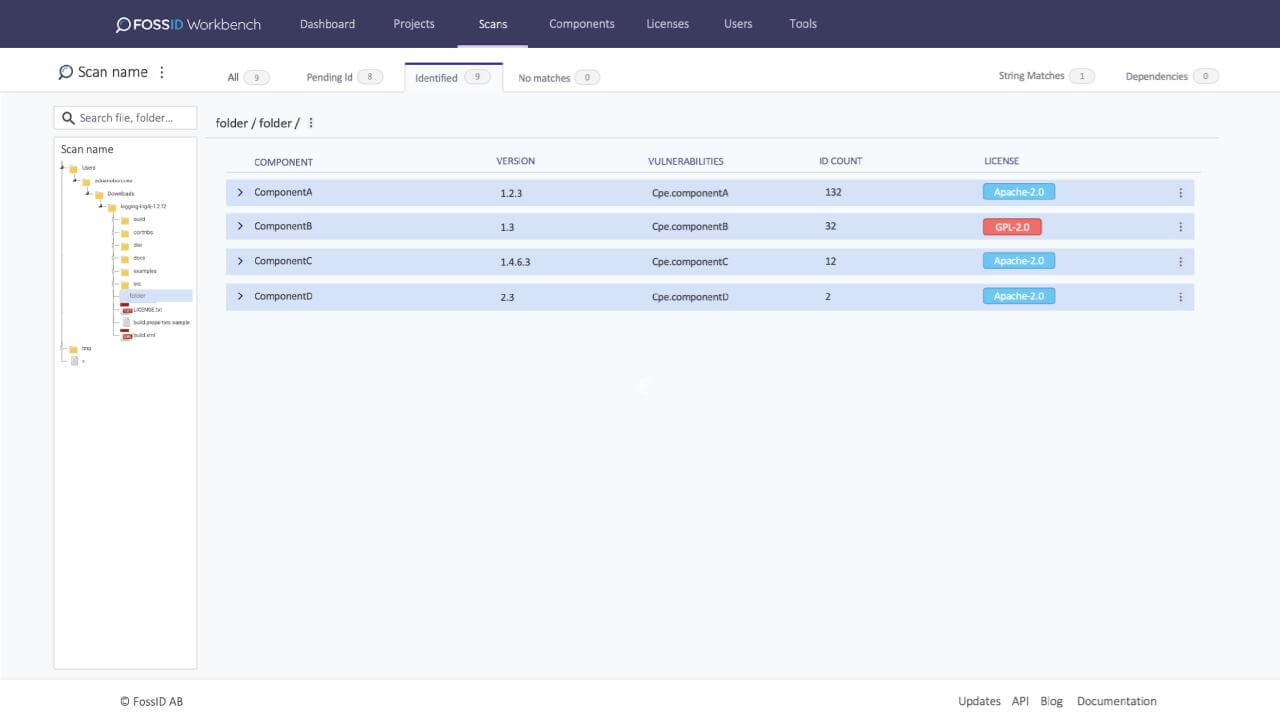Open the Documentation link in footer

(1116, 701)
